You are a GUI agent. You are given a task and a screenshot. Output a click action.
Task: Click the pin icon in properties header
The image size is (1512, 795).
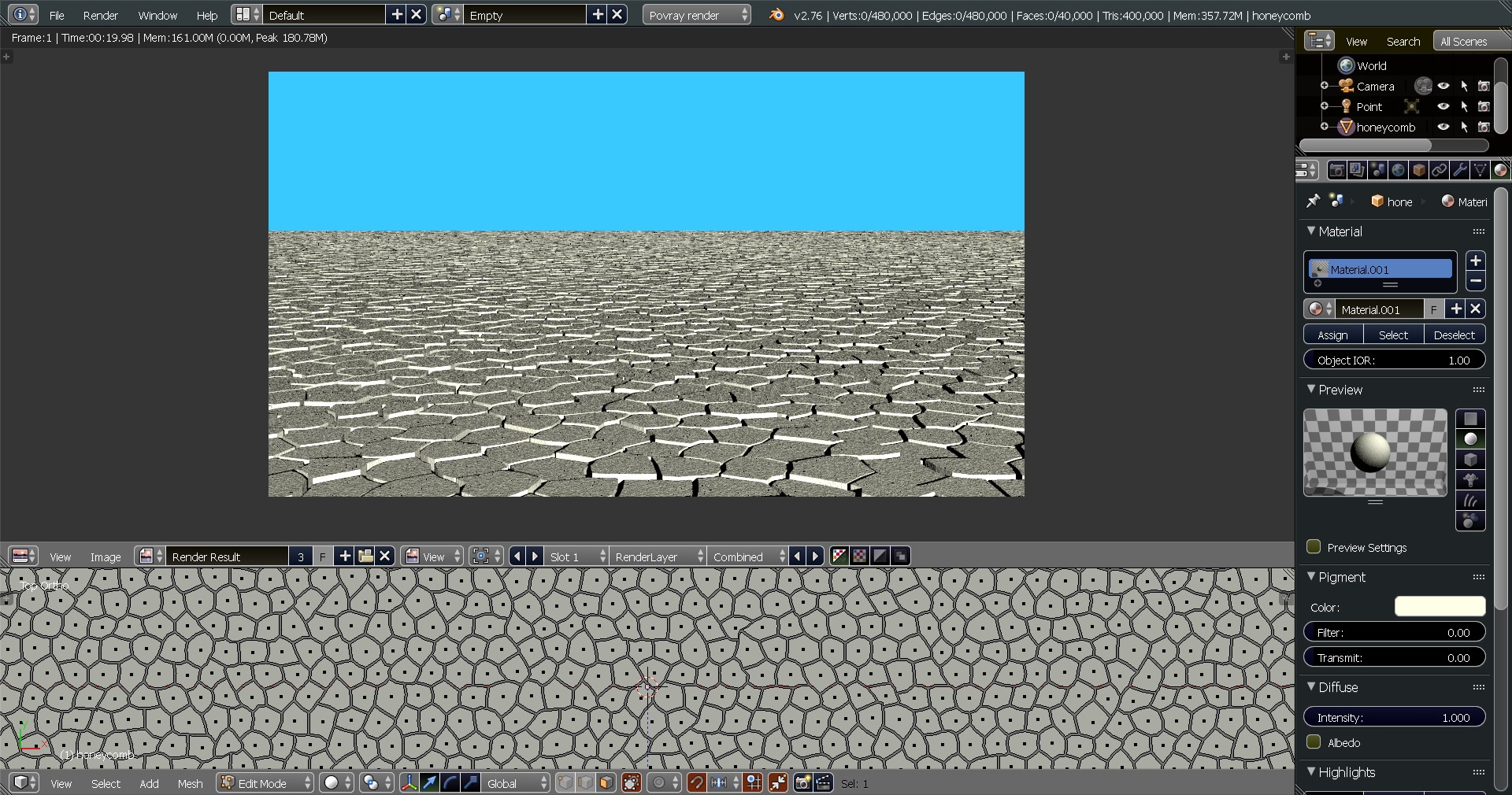(x=1313, y=202)
